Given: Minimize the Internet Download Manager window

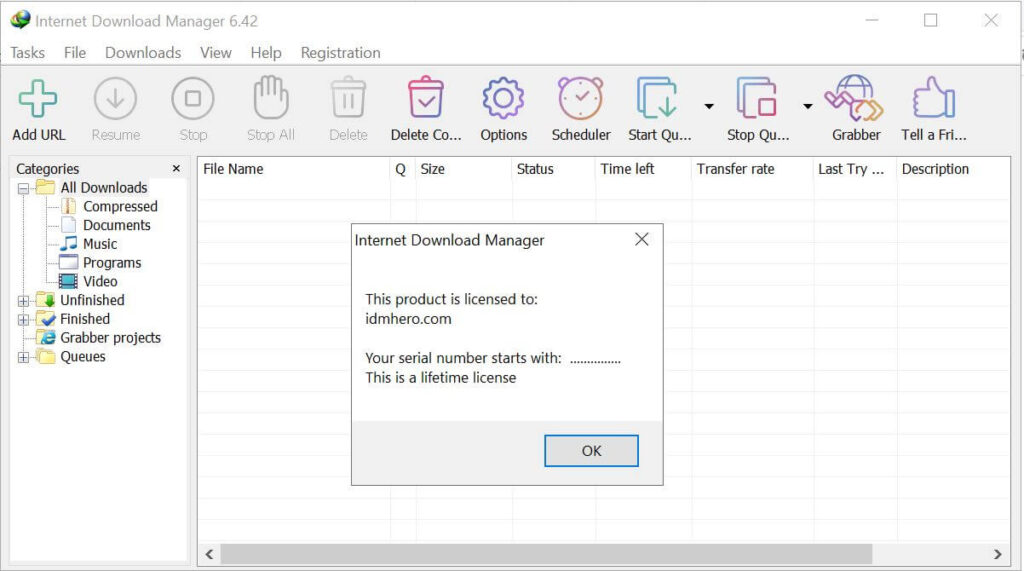Looking at the screenshot, I should [x=872, y=20].
